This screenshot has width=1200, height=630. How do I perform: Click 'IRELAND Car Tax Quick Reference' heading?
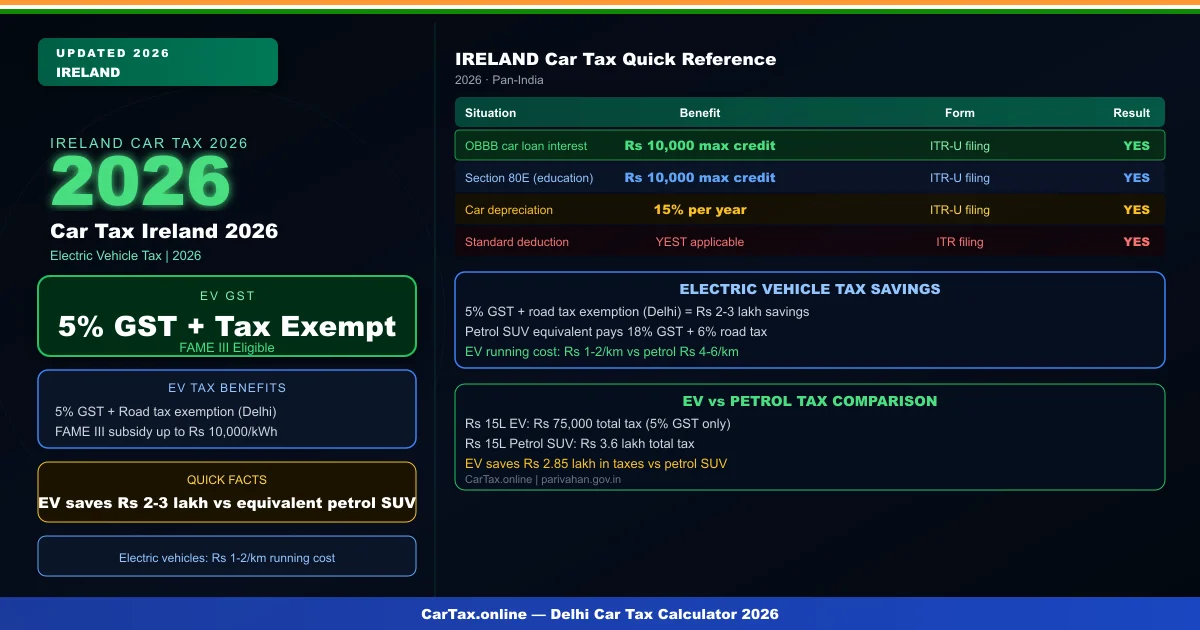[615, 59]
